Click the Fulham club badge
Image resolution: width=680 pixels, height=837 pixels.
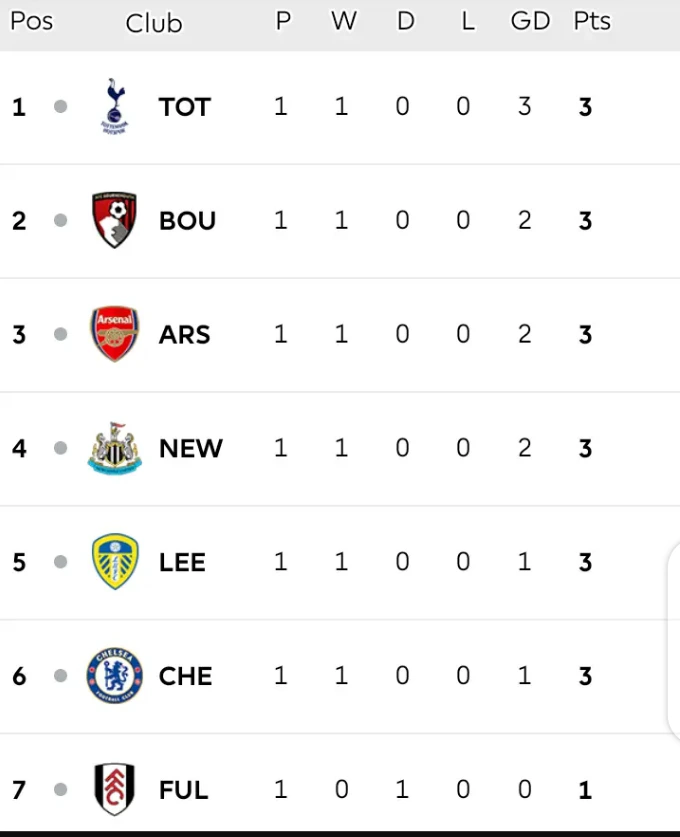[x=115, y=789]
